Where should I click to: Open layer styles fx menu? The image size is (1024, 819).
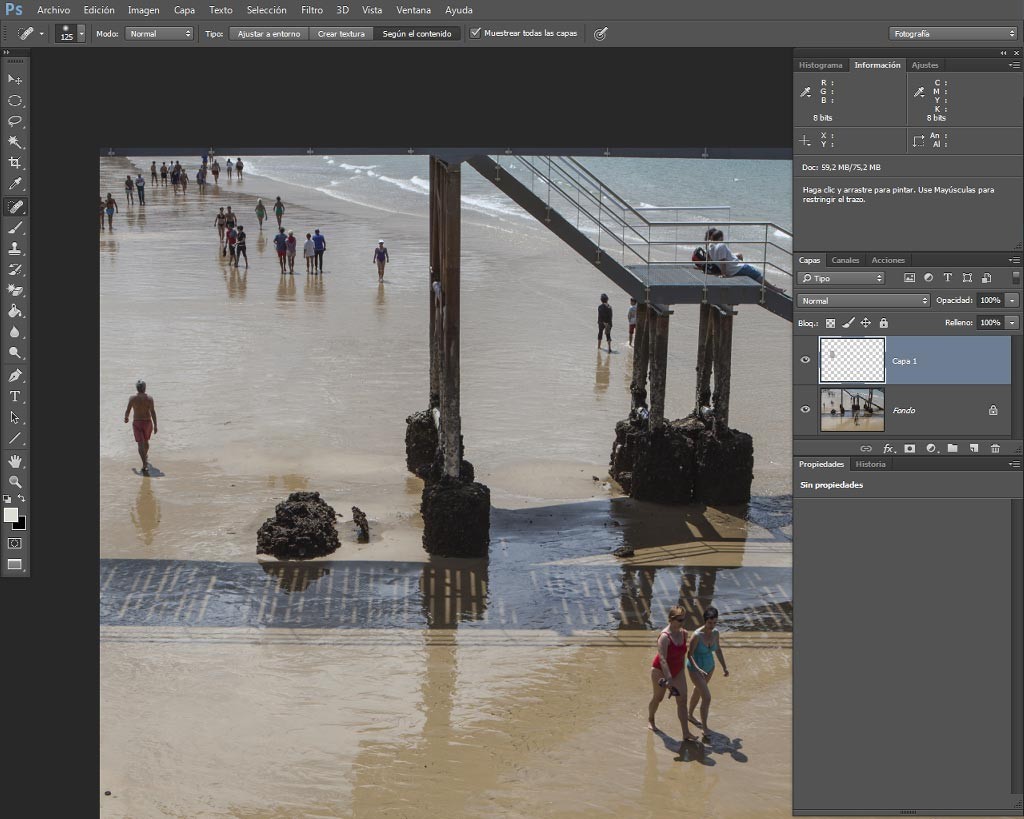888,448
